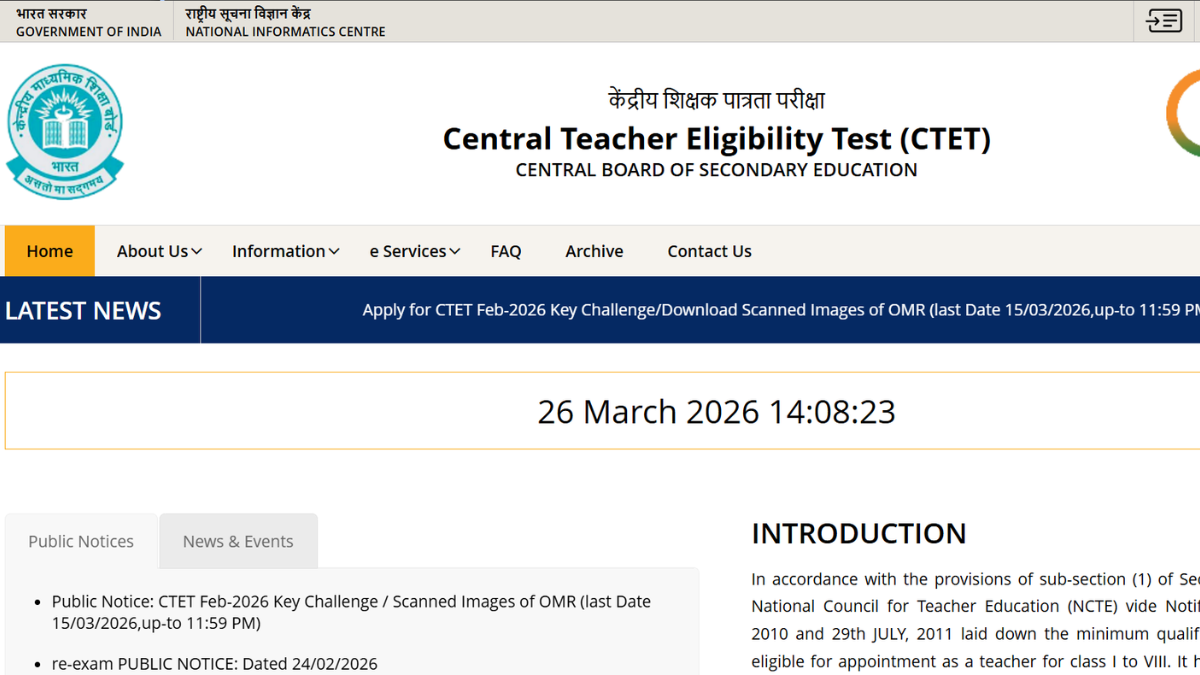This screenshot has width=1200, height=675.
Task: Expand the About Us dropdown menu
Action: pos(159,251)
